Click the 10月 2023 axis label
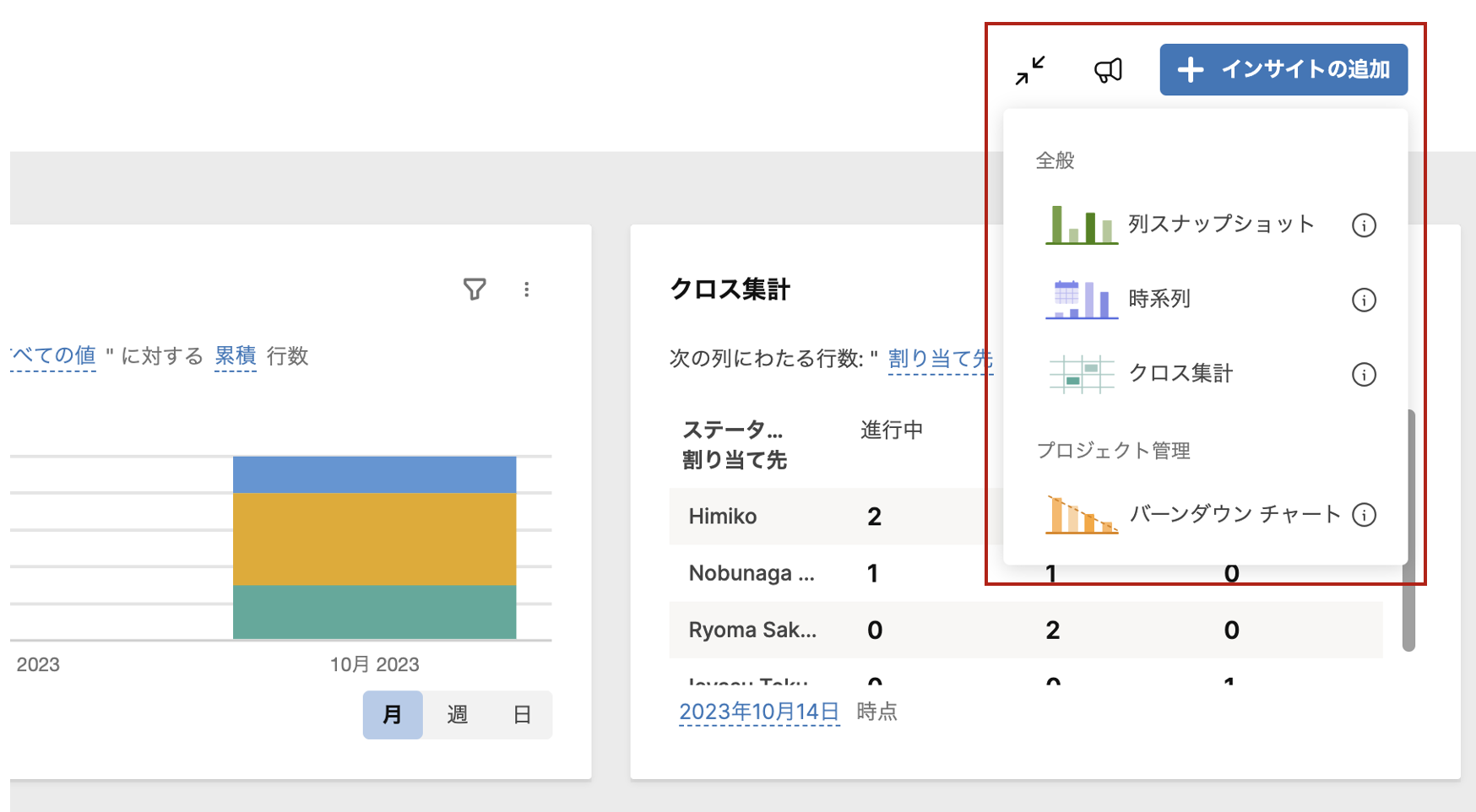The height and width of the screenshot is (812, 1476). pyautogui.click(x=374, y=664)
